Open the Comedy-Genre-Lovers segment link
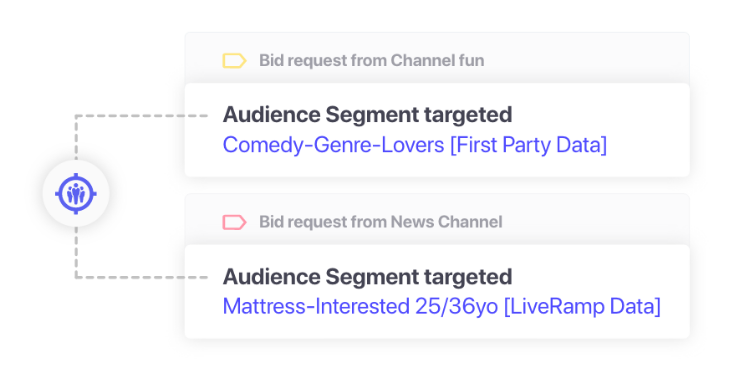 pyautogui.click(x=415, y=145)
